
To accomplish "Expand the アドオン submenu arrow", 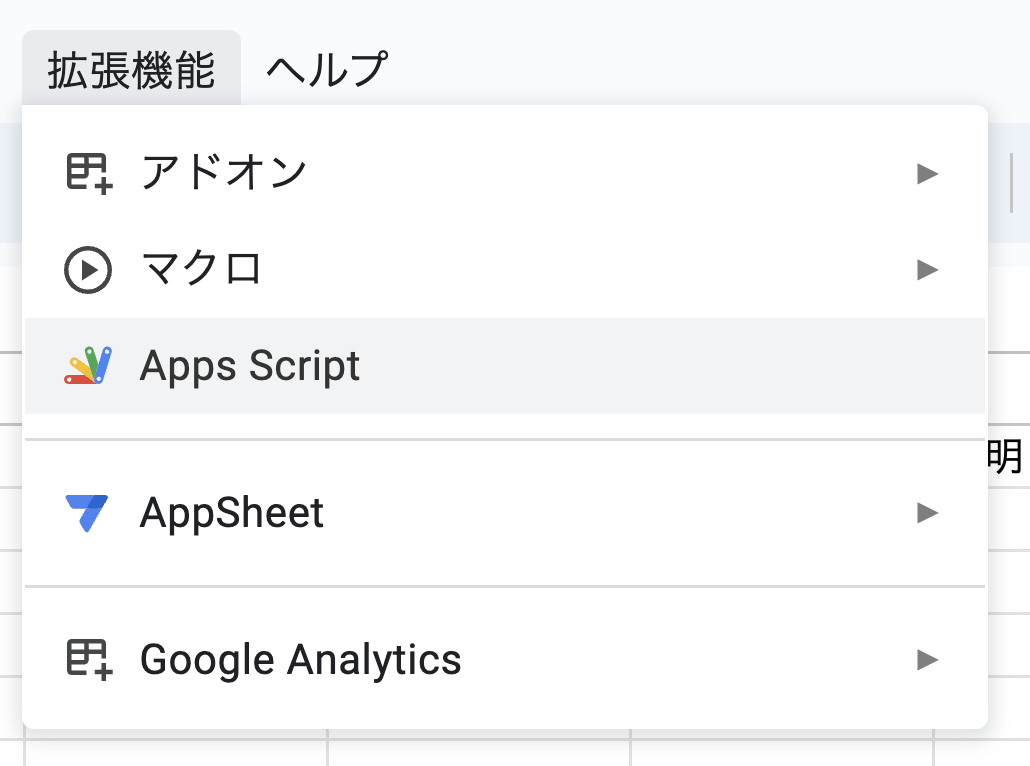I will tap(927, 174).
